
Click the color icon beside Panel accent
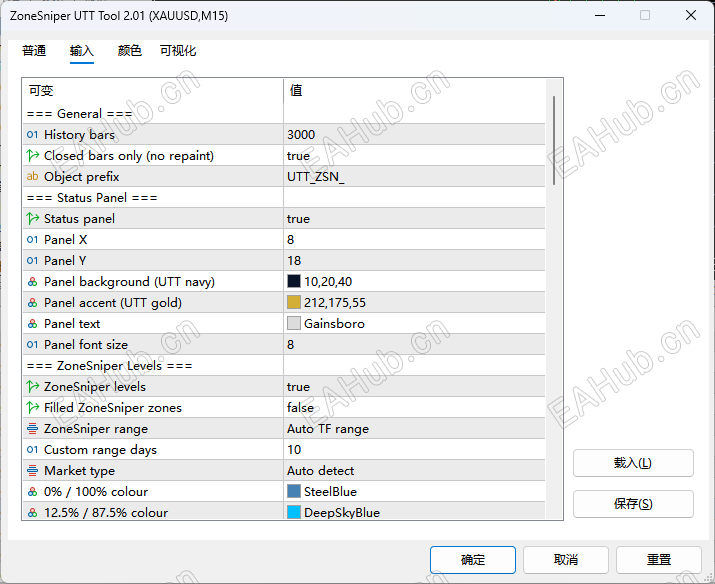32,303
